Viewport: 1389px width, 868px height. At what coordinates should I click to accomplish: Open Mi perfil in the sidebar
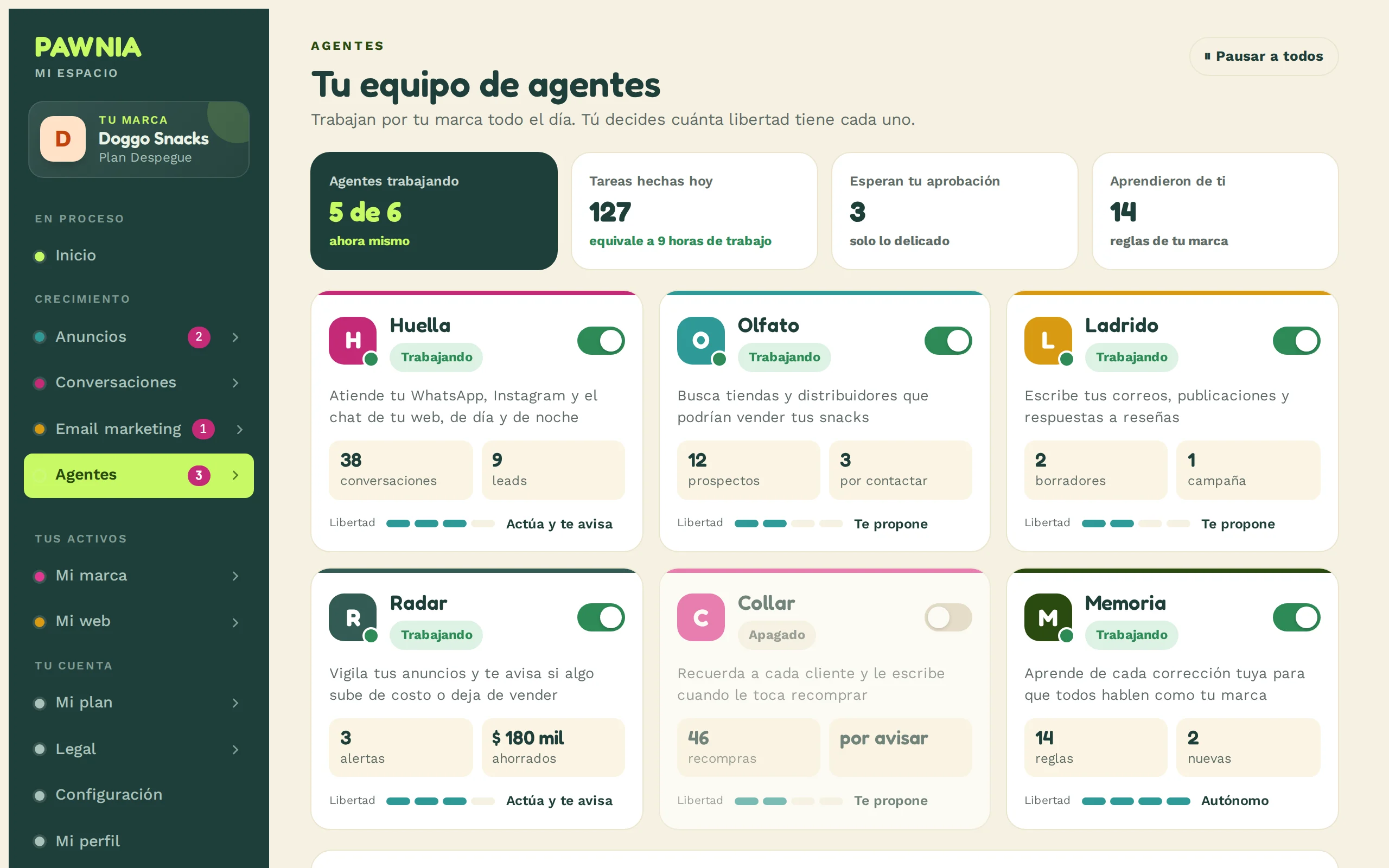(139, 841)
